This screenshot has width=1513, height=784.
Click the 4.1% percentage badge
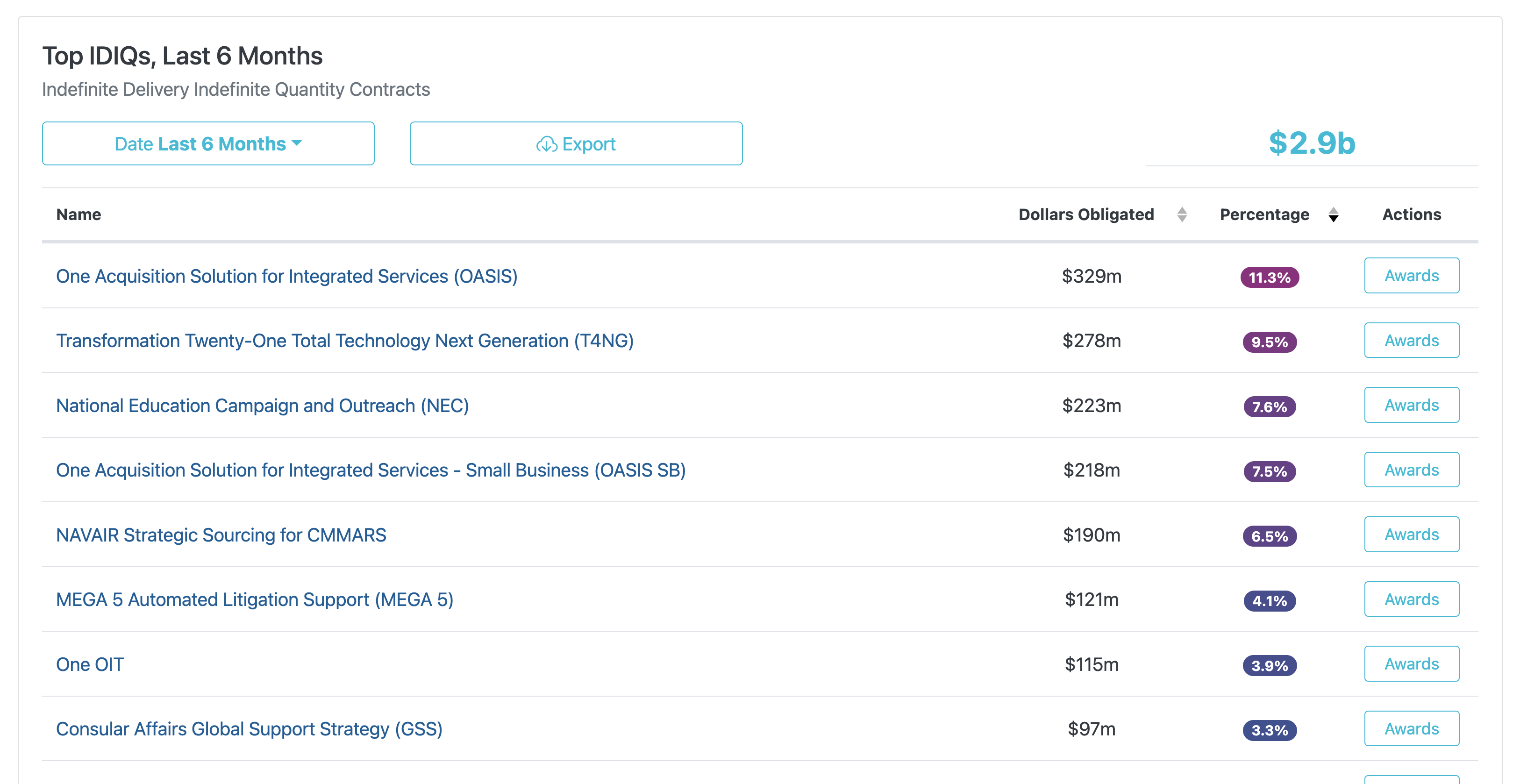click(1269, 601)
